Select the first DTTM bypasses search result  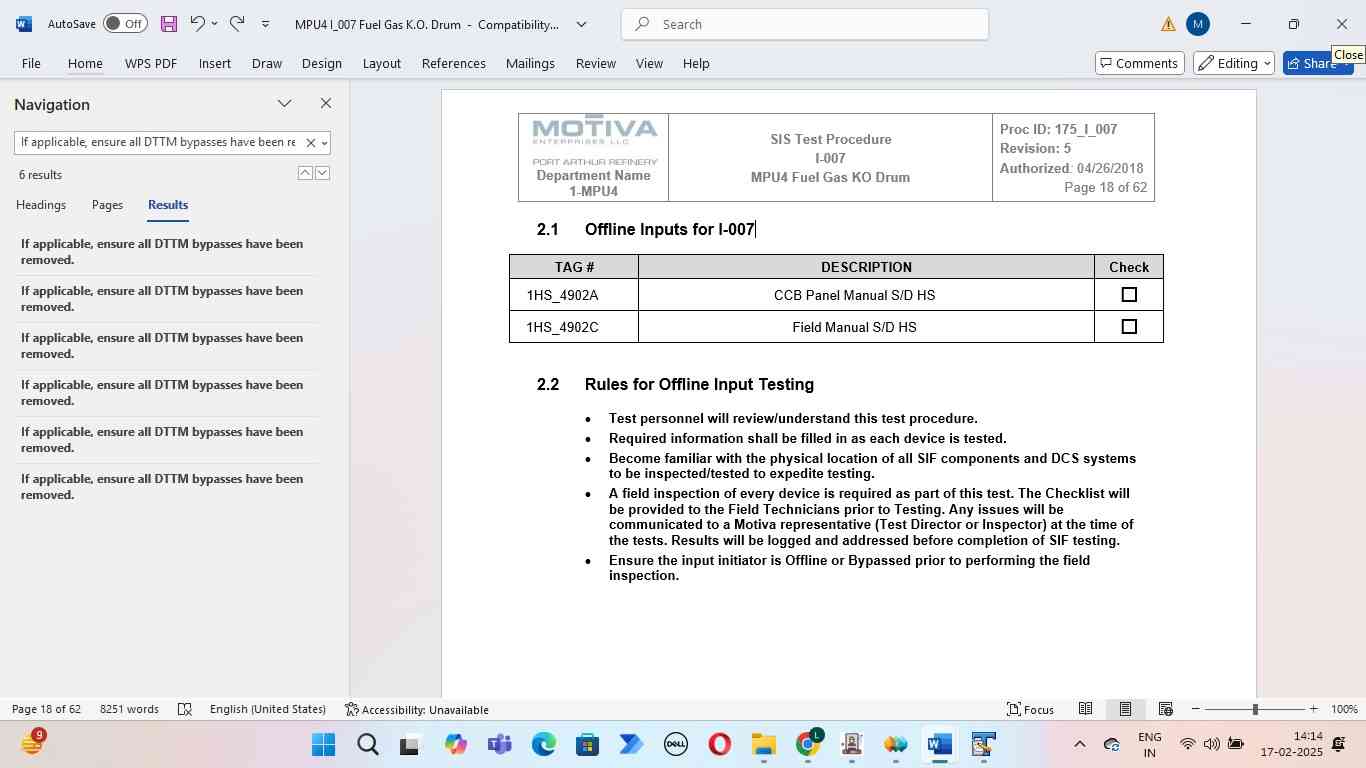[x=166, y=251]
